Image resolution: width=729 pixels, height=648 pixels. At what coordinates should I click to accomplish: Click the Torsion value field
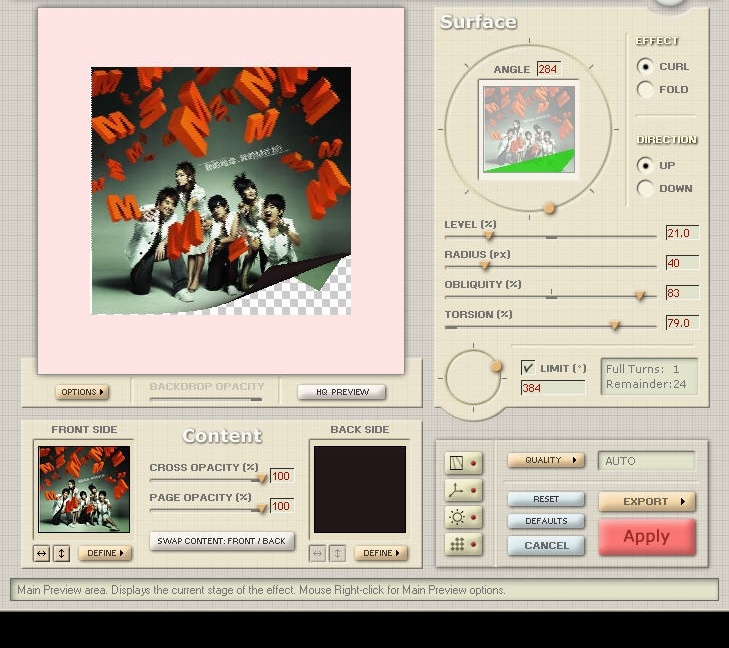point(682,323)
